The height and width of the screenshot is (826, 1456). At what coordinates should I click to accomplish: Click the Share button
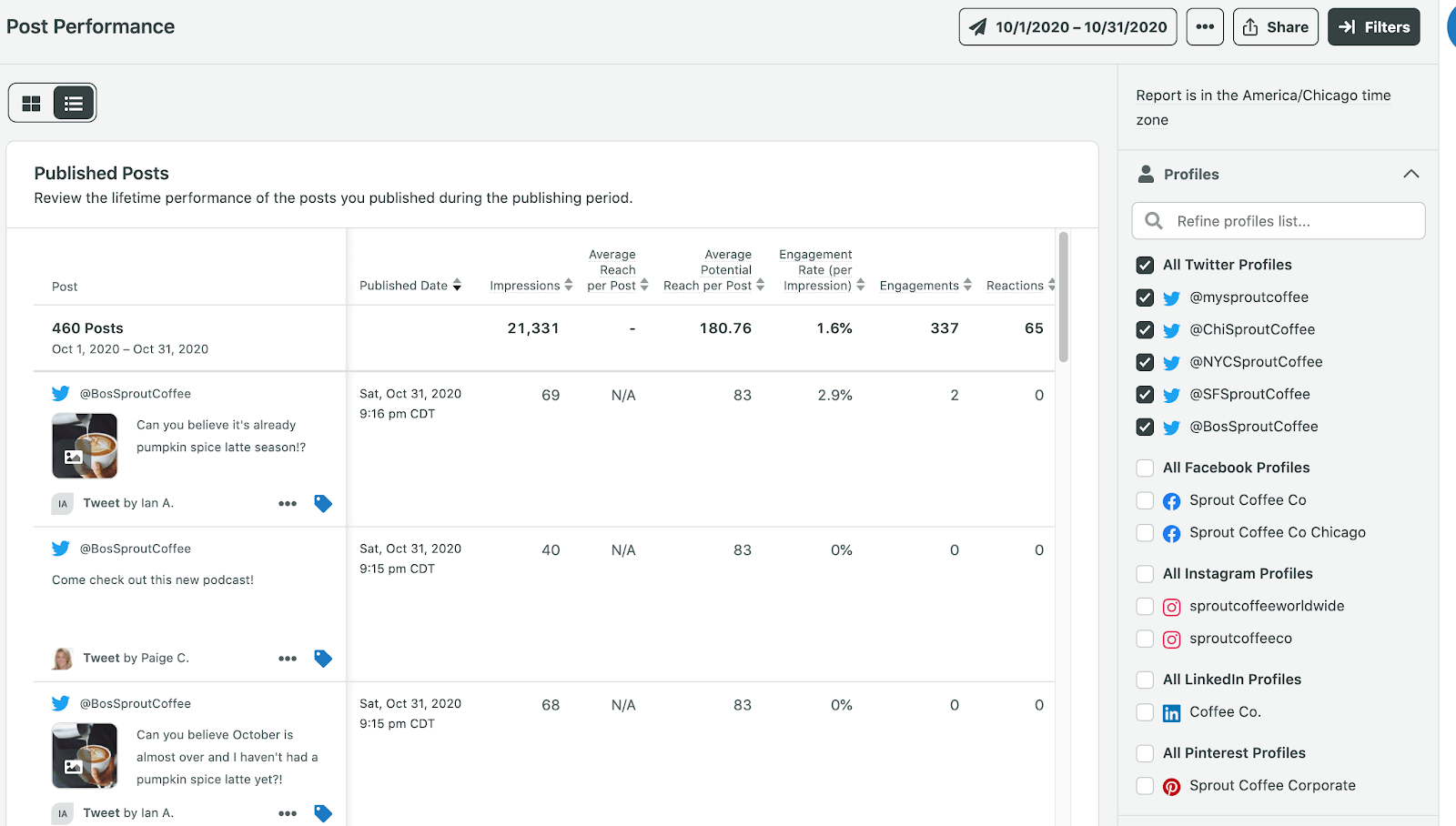(x=1275, y=27)
